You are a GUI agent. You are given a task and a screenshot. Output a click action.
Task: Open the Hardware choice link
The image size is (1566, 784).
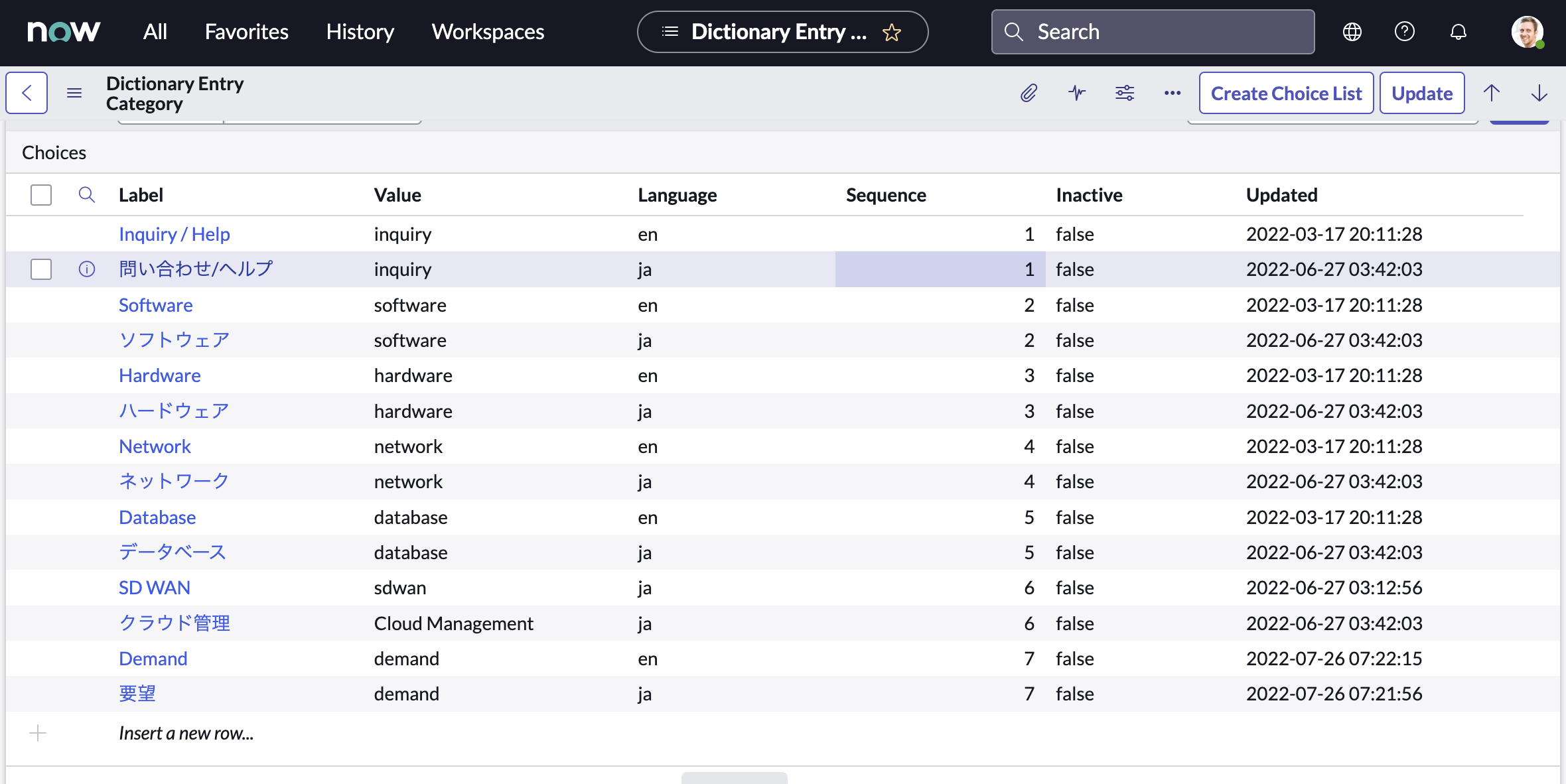pos(159,375)
